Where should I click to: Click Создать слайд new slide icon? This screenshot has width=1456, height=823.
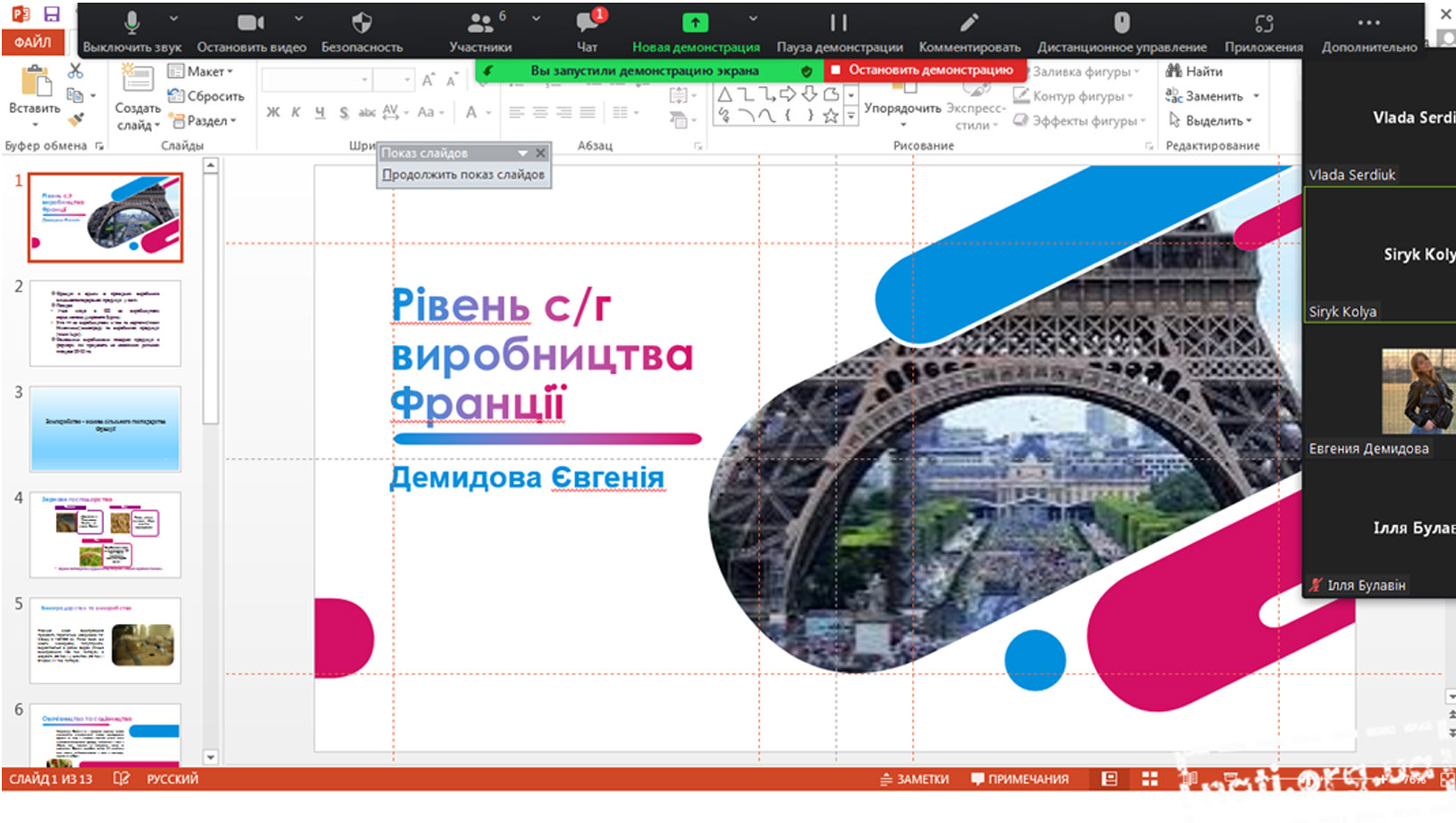pyautogui.click(x=138, y=79)
